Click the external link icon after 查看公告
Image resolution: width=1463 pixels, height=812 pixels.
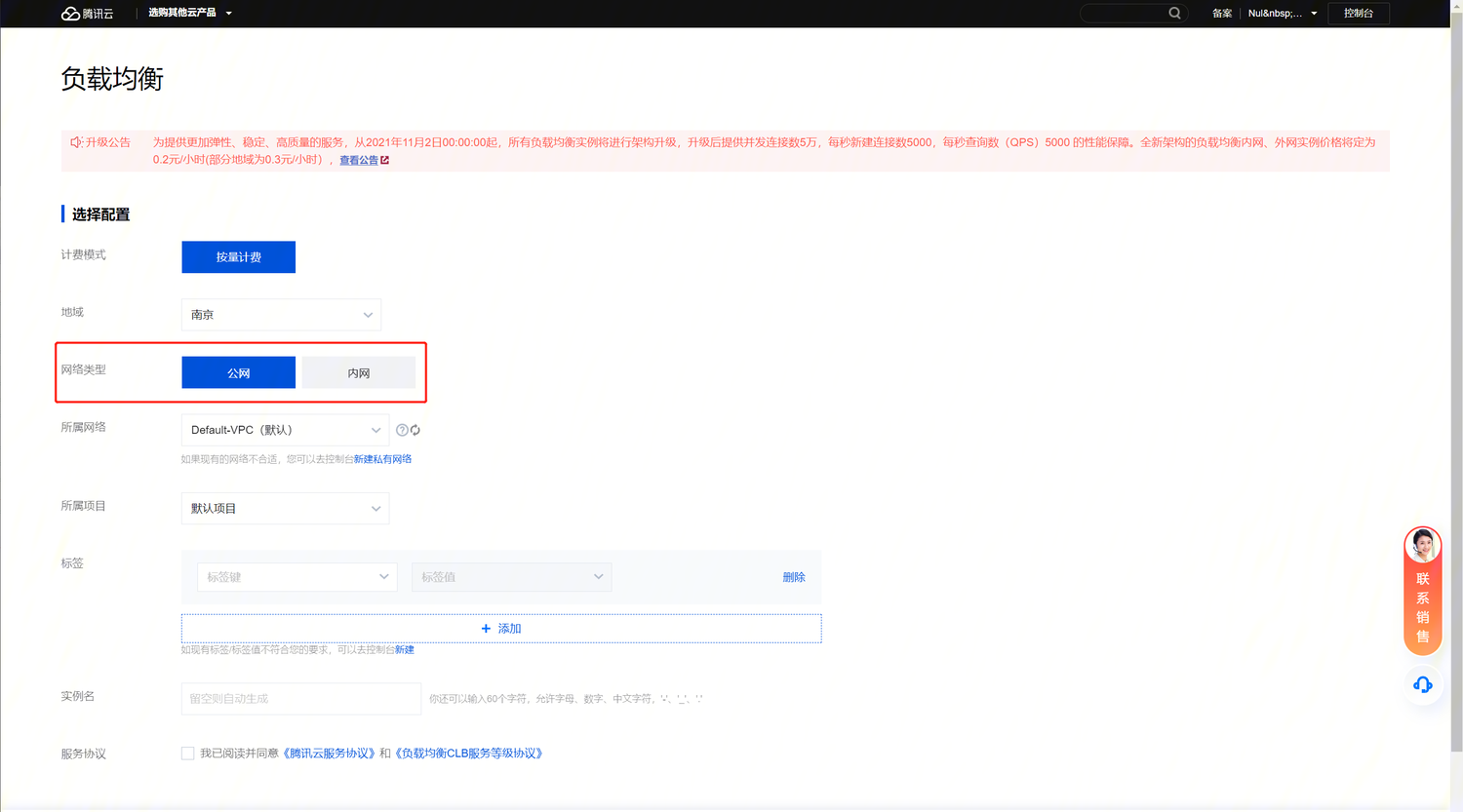(x=385, y=161)
